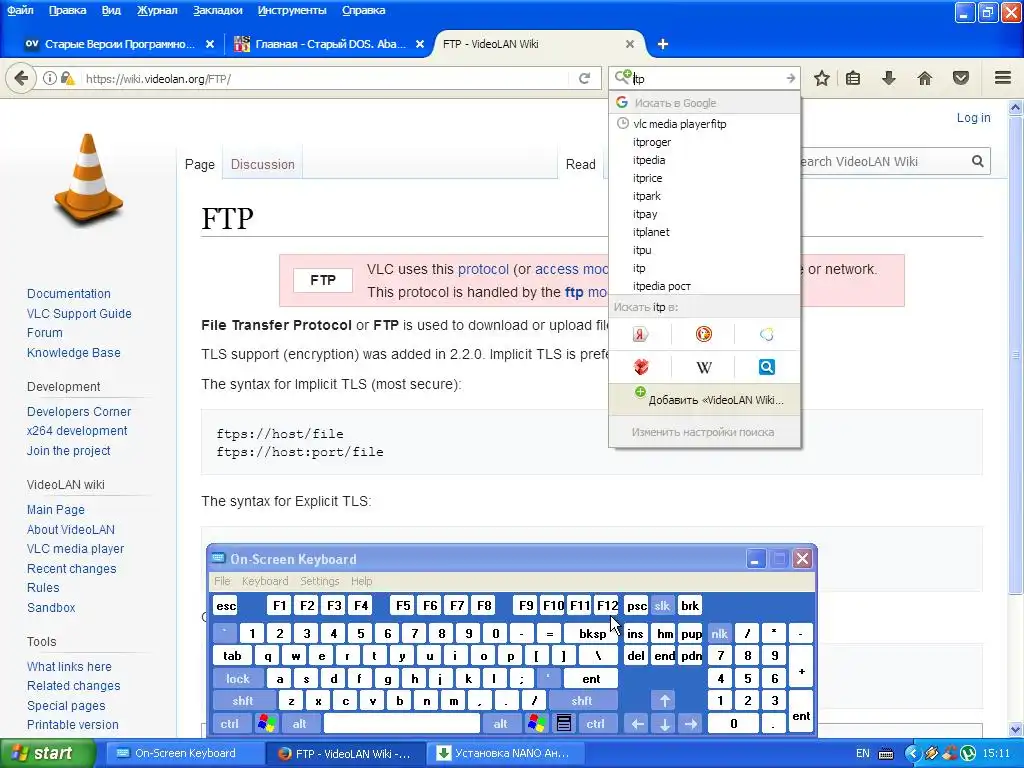Open the Developers Corner link
Image resolution: width=1024 pixels, height=768 pixels.
tap(79, 411)
